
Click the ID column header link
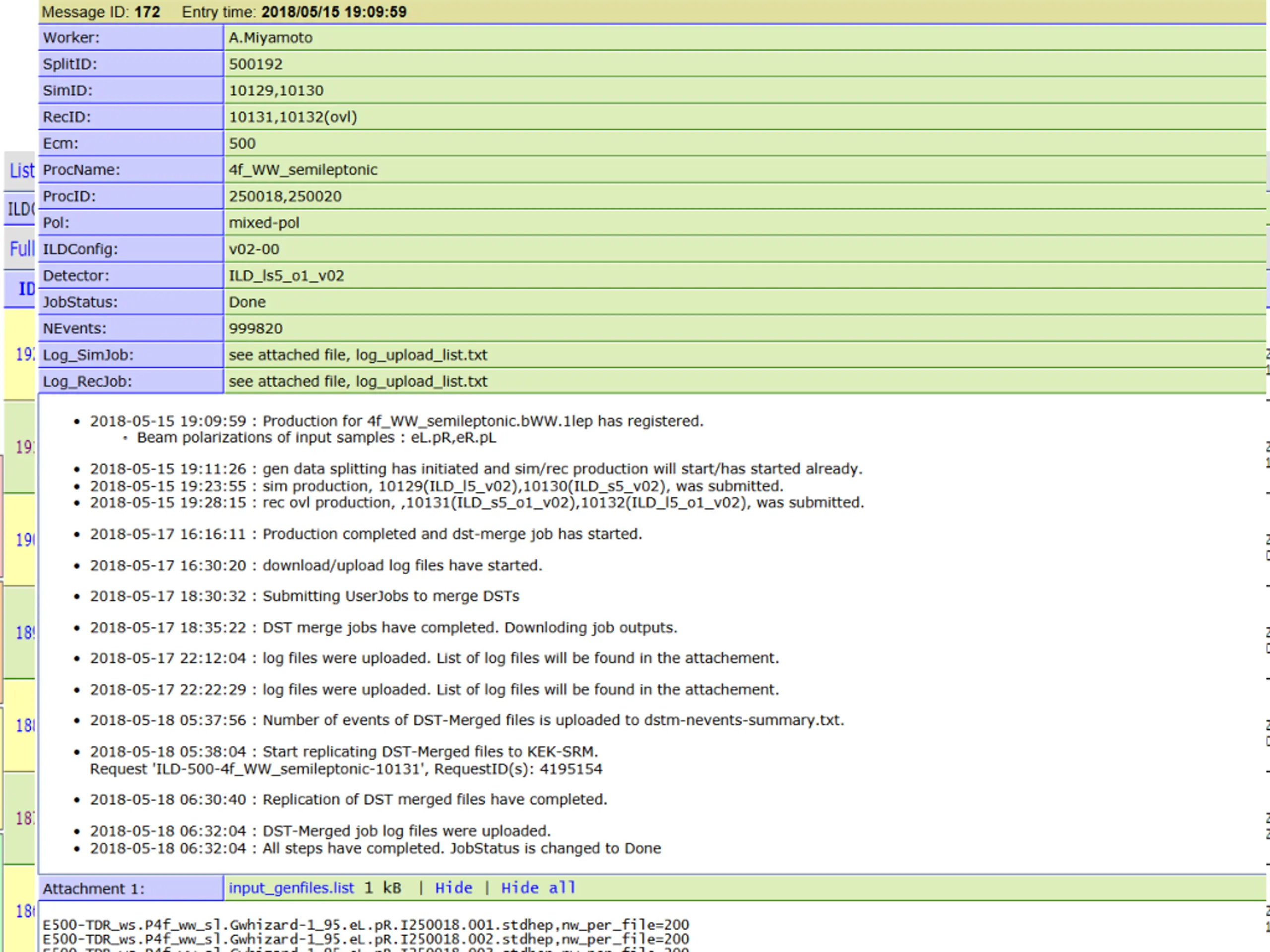pos(26,289)
